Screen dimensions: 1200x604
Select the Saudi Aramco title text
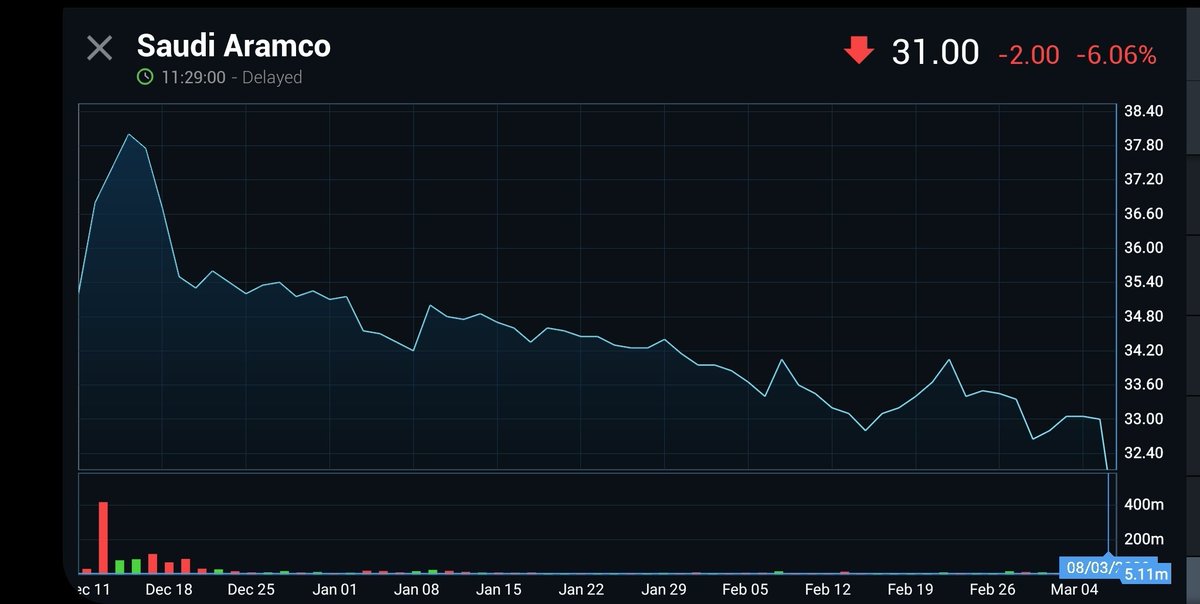[x=233, y=45]
